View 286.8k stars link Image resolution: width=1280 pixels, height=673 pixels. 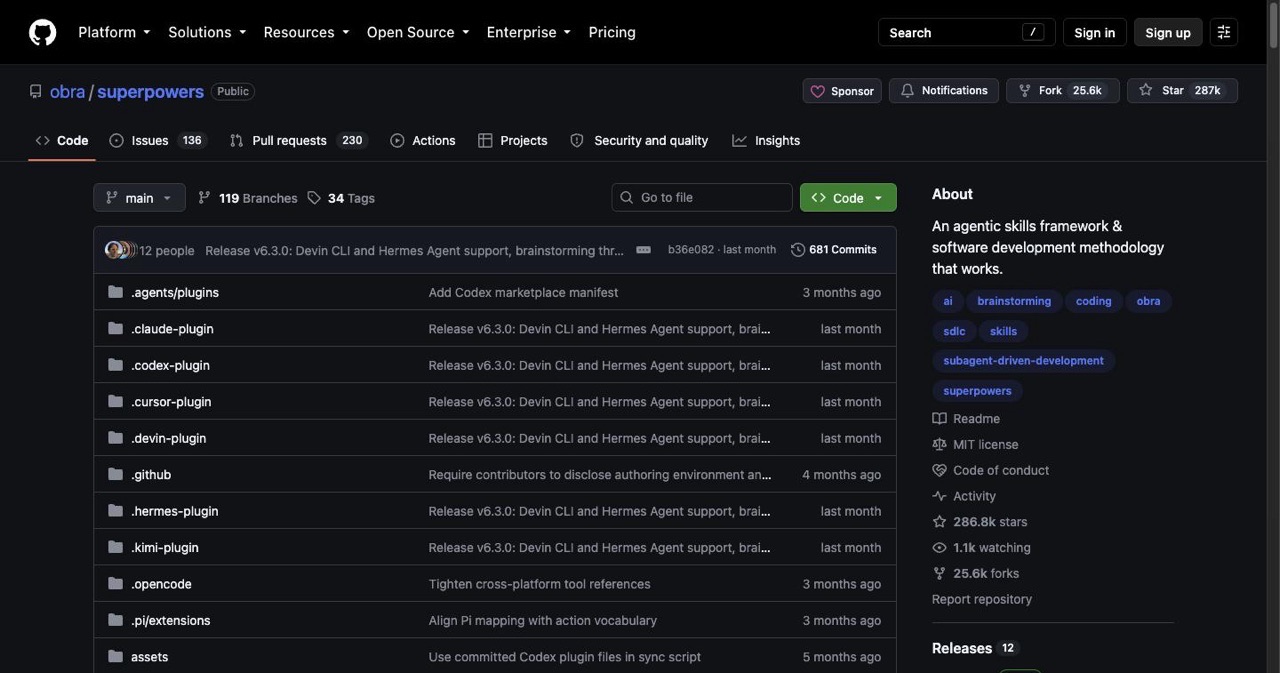(x=980, y=522)
